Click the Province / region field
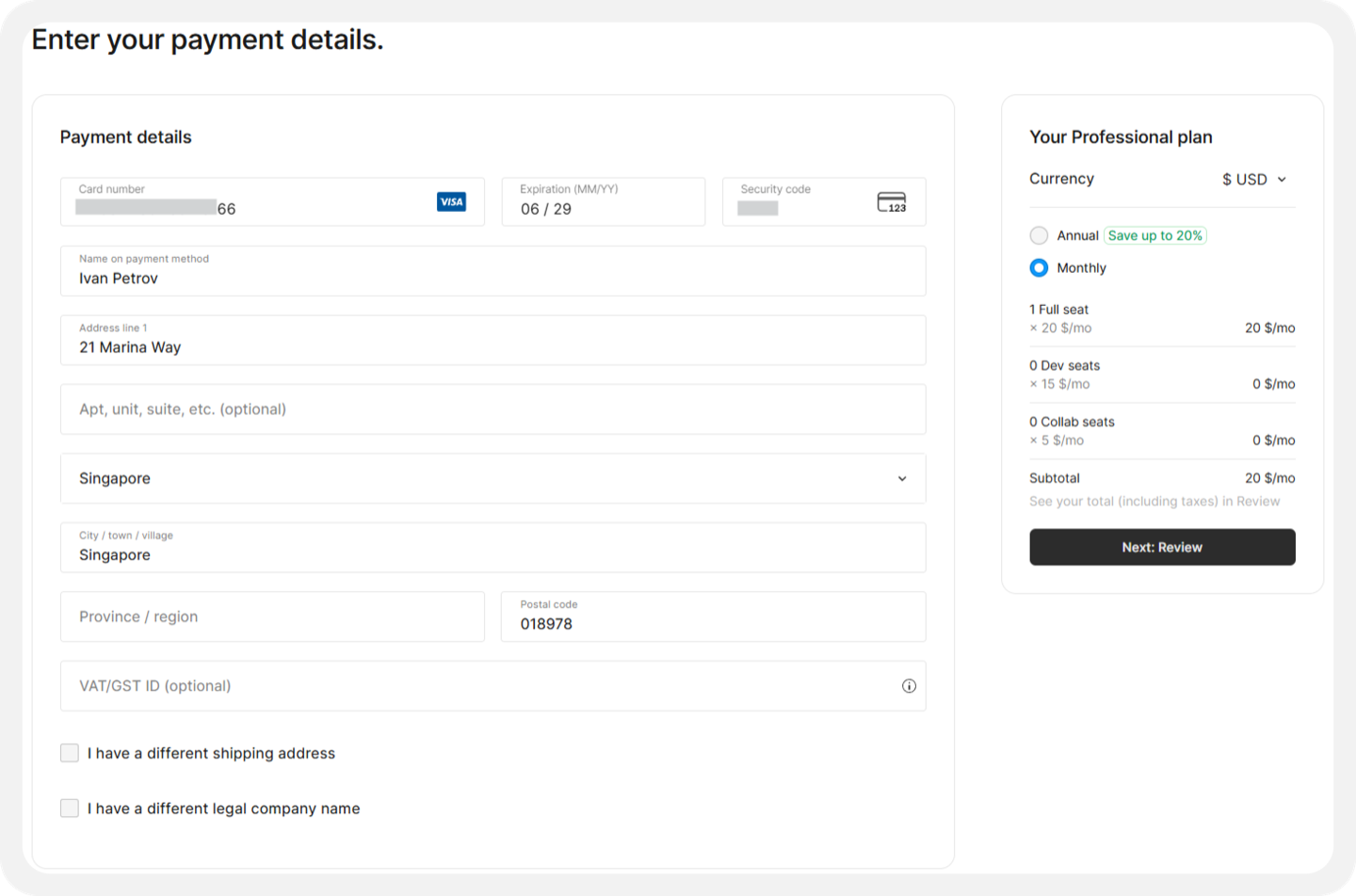The height and width of the screenshot is (896, 1356). coord(272,616)
